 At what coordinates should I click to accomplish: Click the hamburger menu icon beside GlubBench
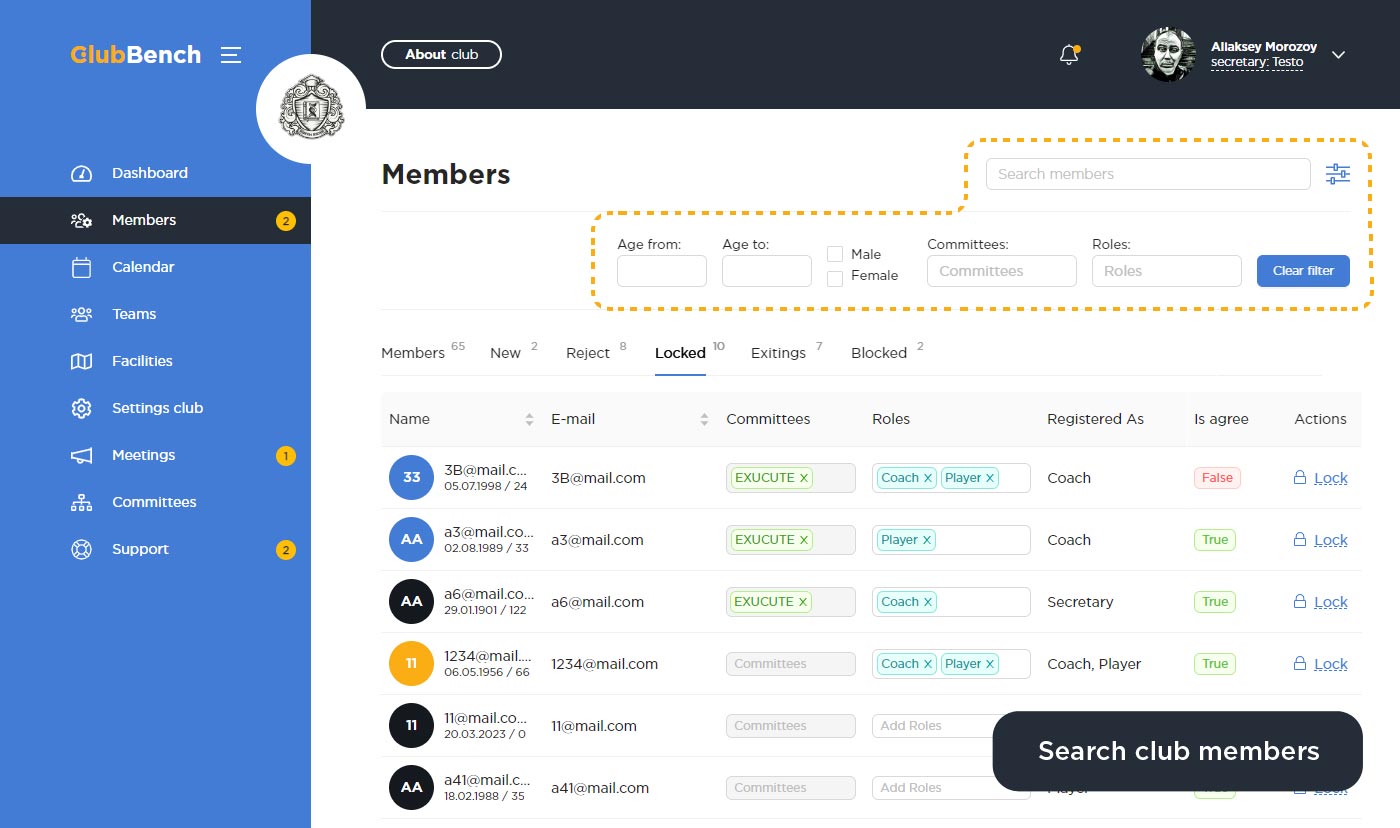tap(231, 55)
